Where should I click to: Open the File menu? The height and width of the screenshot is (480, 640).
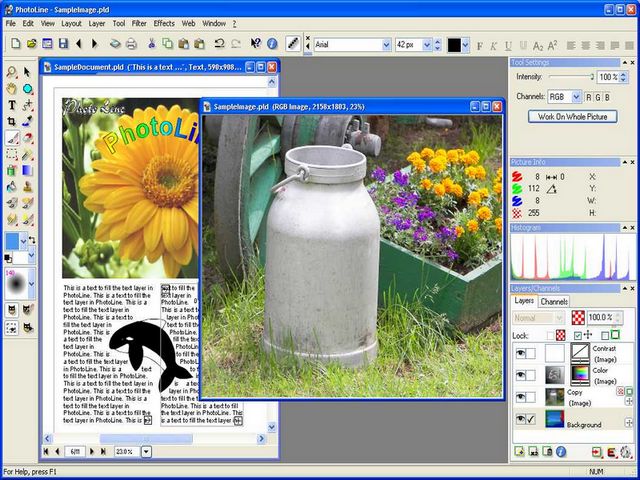pyautogui.click(x=11, y=24)
